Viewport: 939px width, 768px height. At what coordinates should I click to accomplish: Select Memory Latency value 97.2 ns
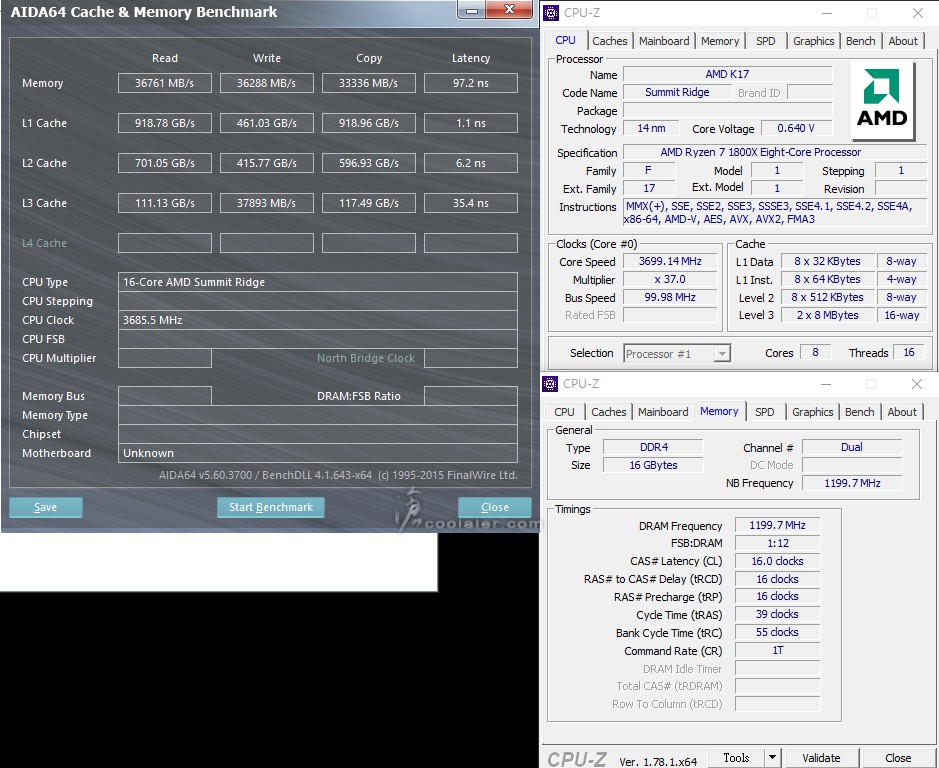(x=471, y=83)
